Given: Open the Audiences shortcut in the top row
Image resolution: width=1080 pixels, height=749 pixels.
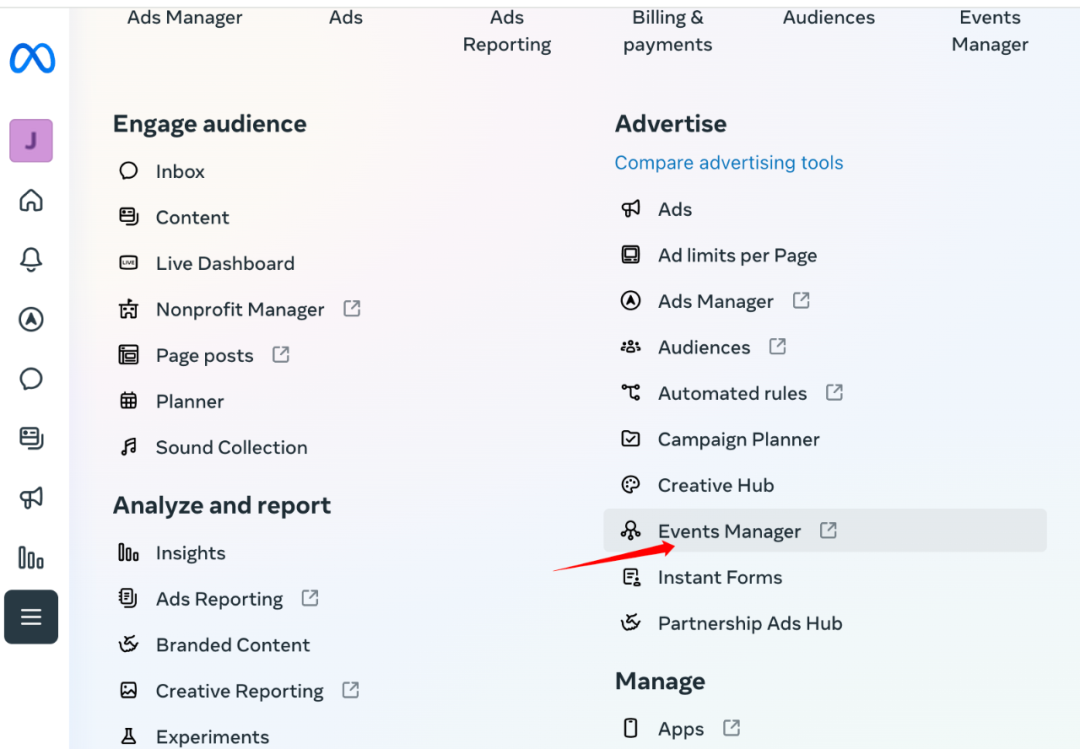Looking at the screenshot, I should click(829, 17).
